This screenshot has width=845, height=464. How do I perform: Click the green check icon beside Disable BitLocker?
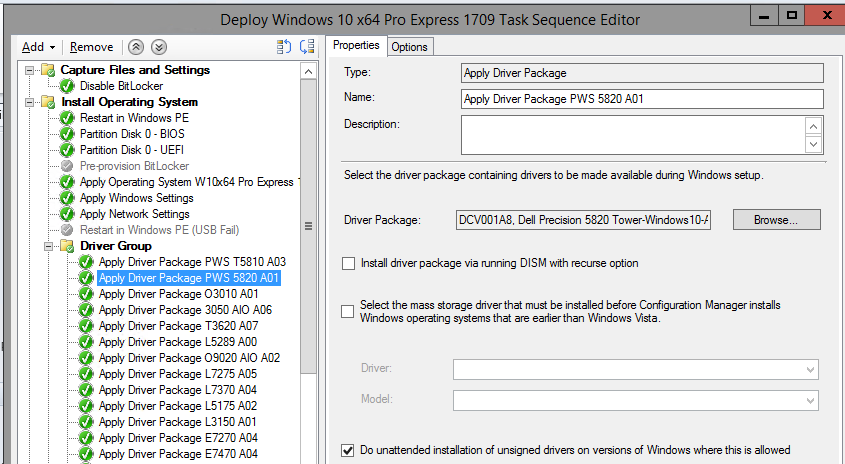pyautogui.click(x=67, y=86)
